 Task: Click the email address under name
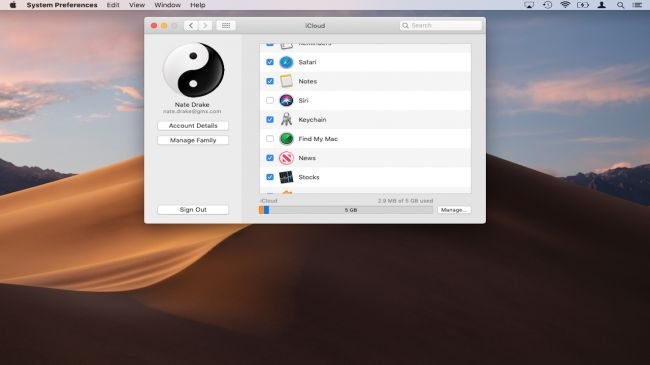192,112
